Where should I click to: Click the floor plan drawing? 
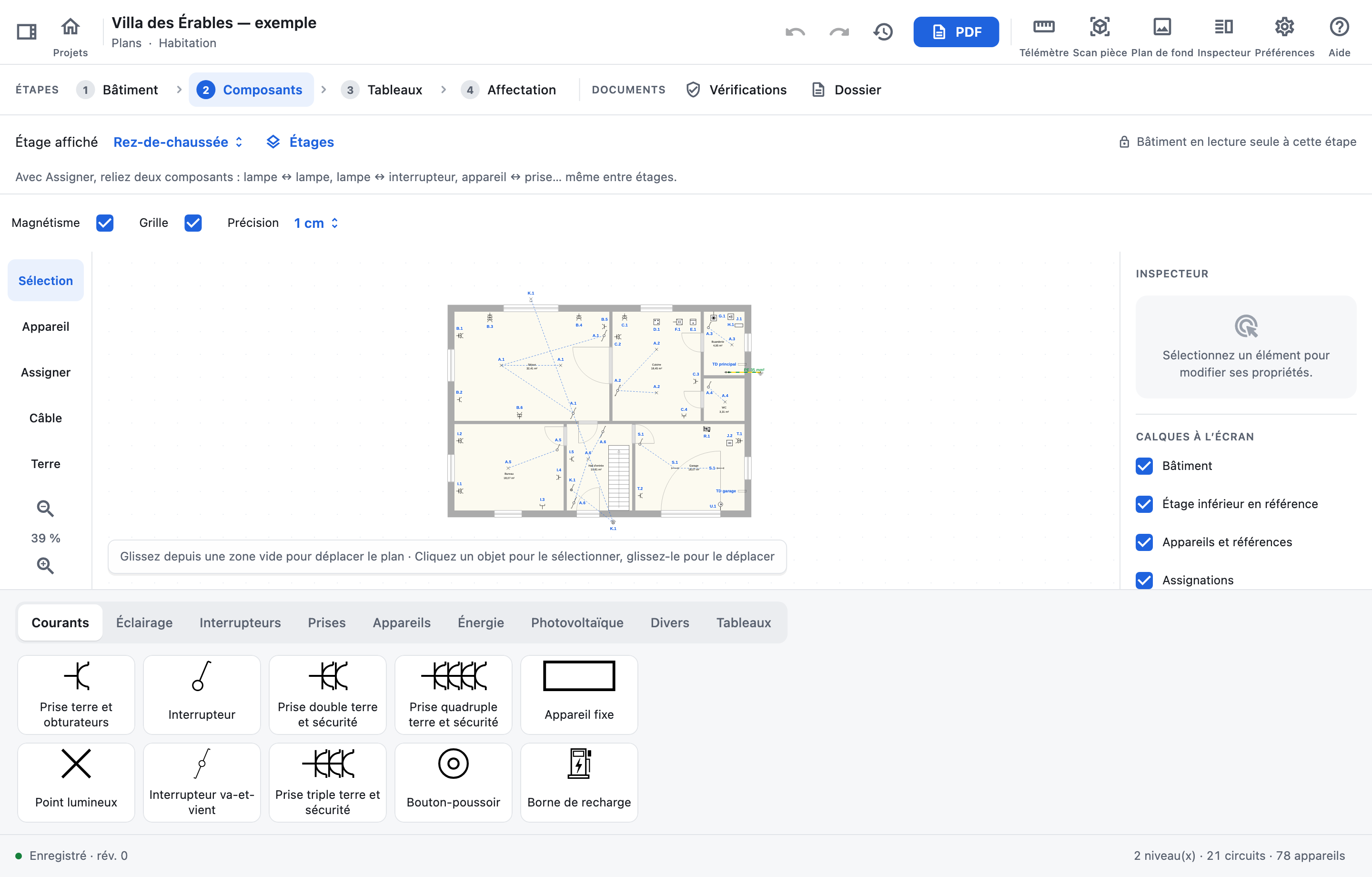tap(599, 411)
